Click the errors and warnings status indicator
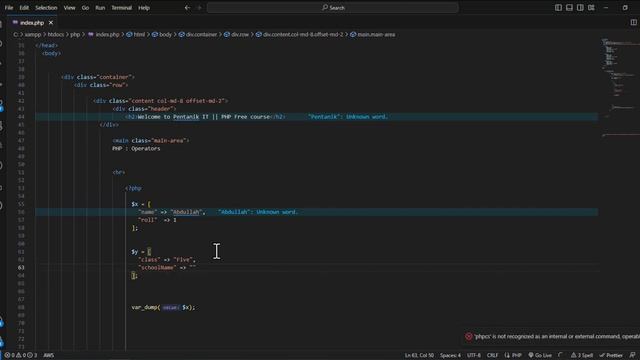The height and width of the screenshot is (360, 640). click(x=20, y=355)
